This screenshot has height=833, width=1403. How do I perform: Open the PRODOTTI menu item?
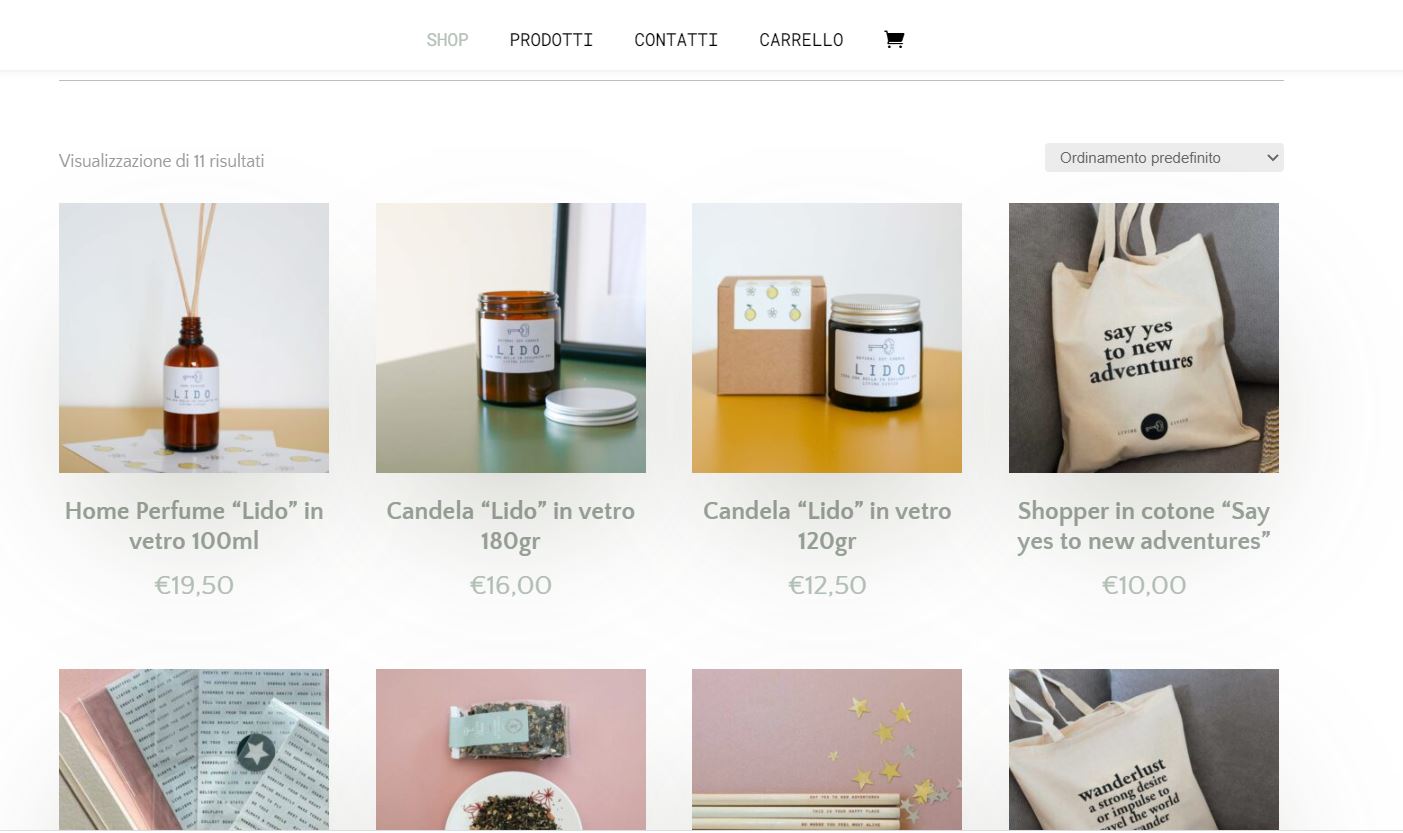[x=551, y=40]
